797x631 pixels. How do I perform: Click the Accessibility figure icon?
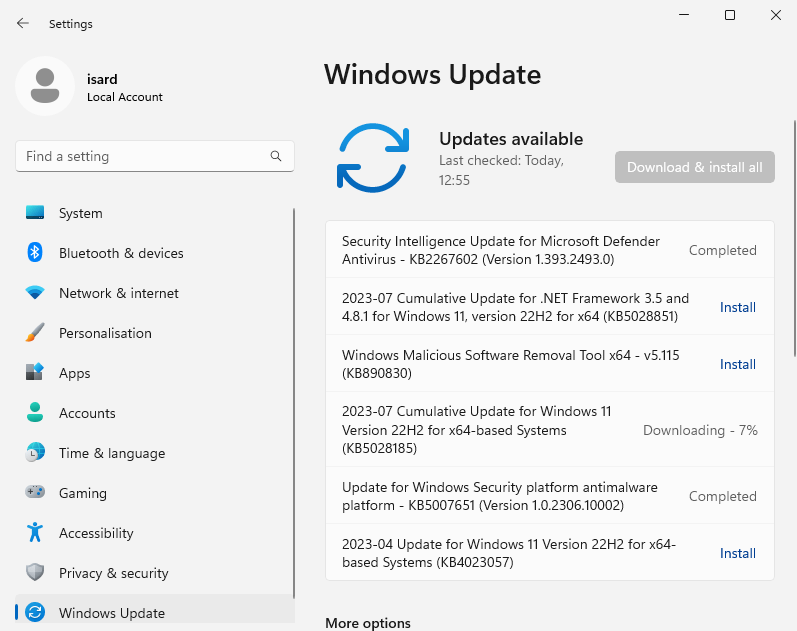(x=35, y=533)
